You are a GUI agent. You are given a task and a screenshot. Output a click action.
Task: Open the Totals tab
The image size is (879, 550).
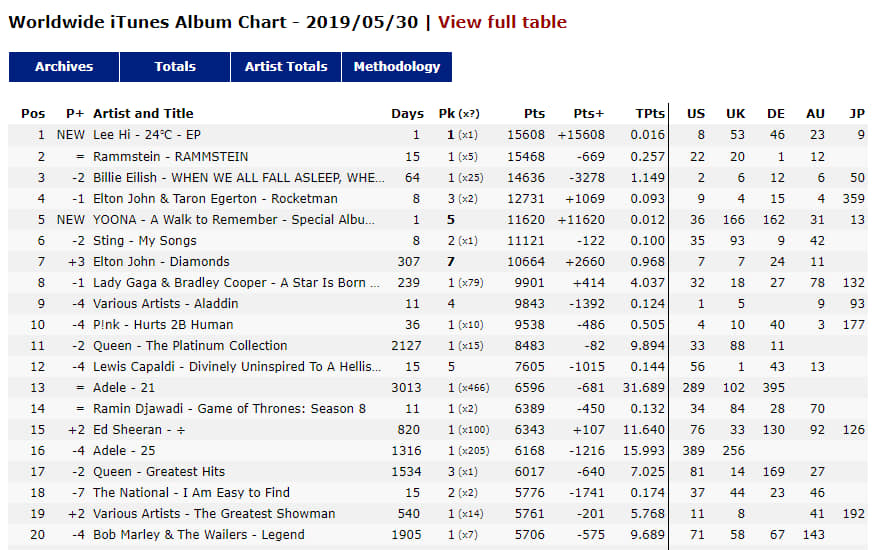pos(175,67)
